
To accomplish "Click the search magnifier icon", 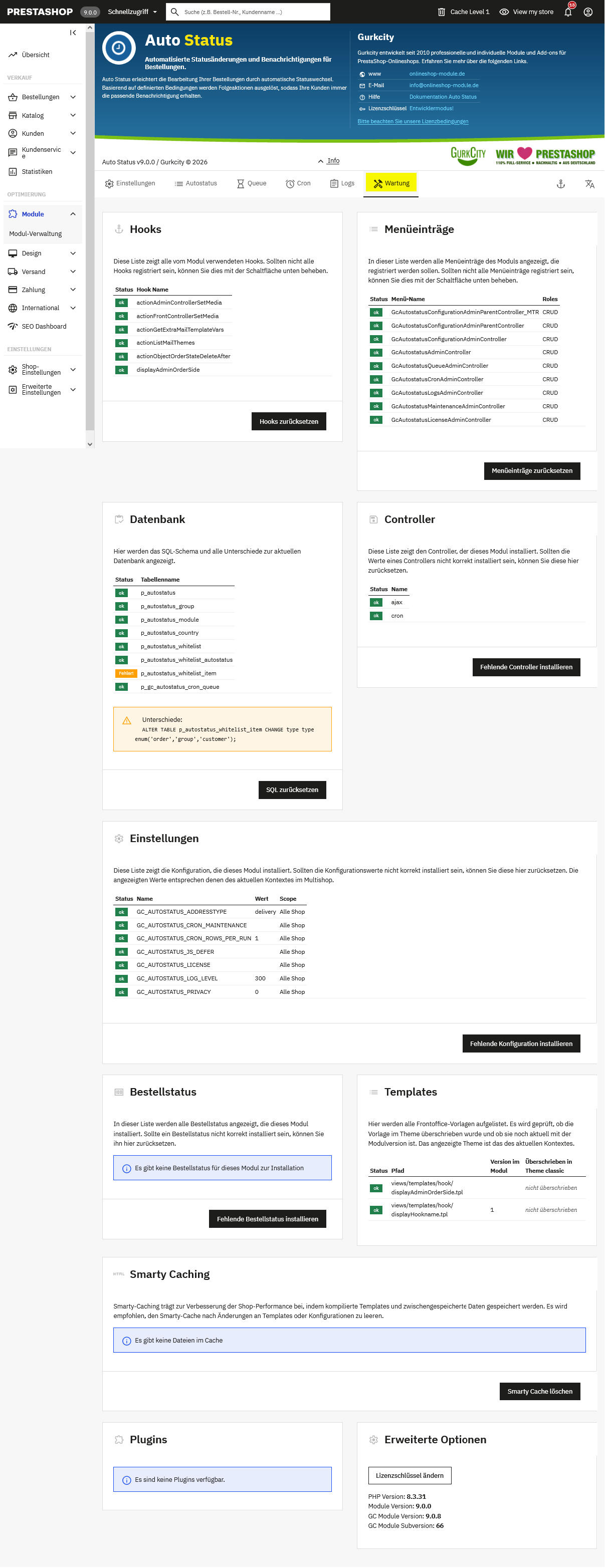I will (x=175, y=12).
